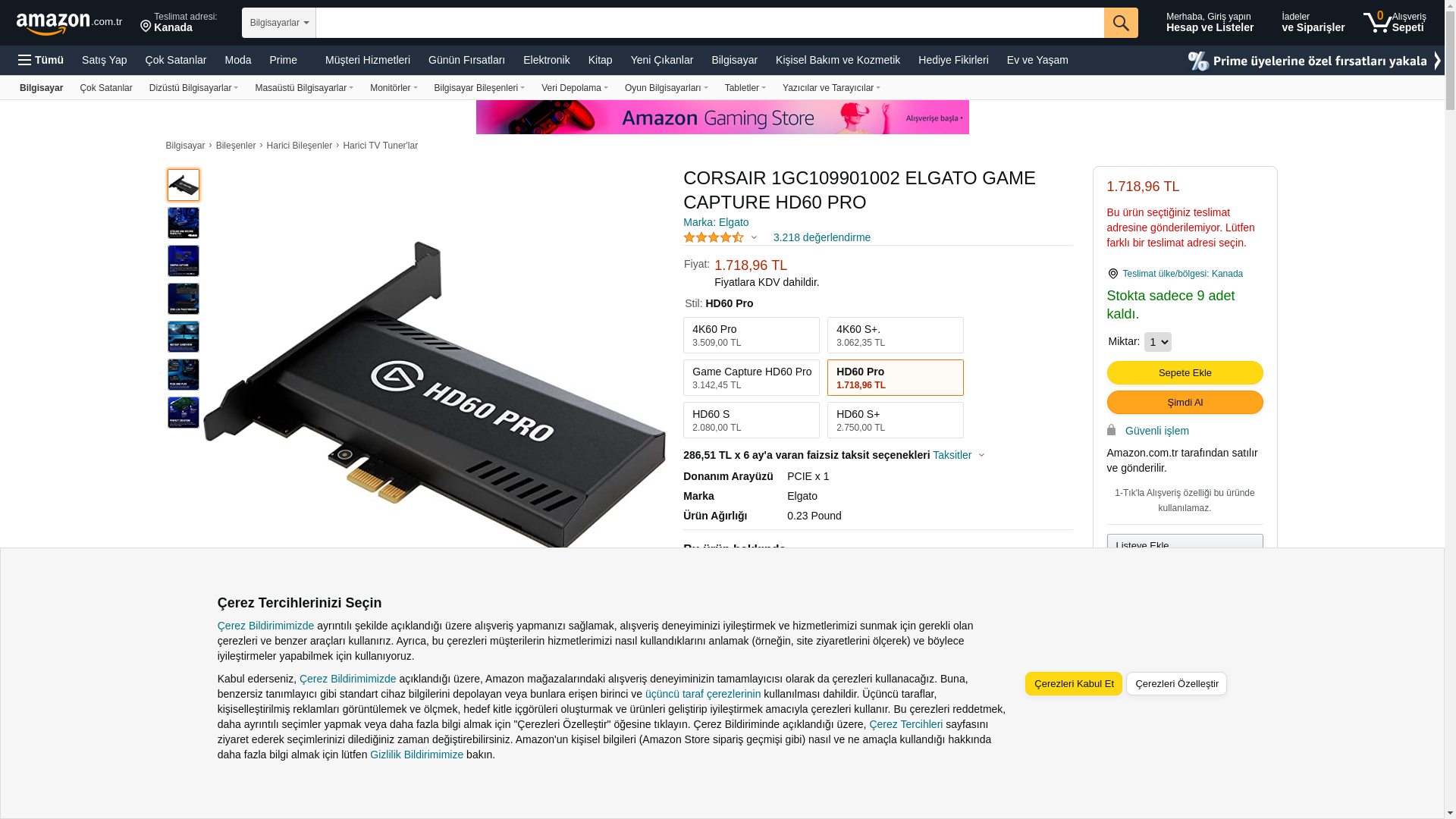Image resolution: width=1456 pixels, height=819 pixels.
Task: Click into the search input field
Action: coord(710,23)
